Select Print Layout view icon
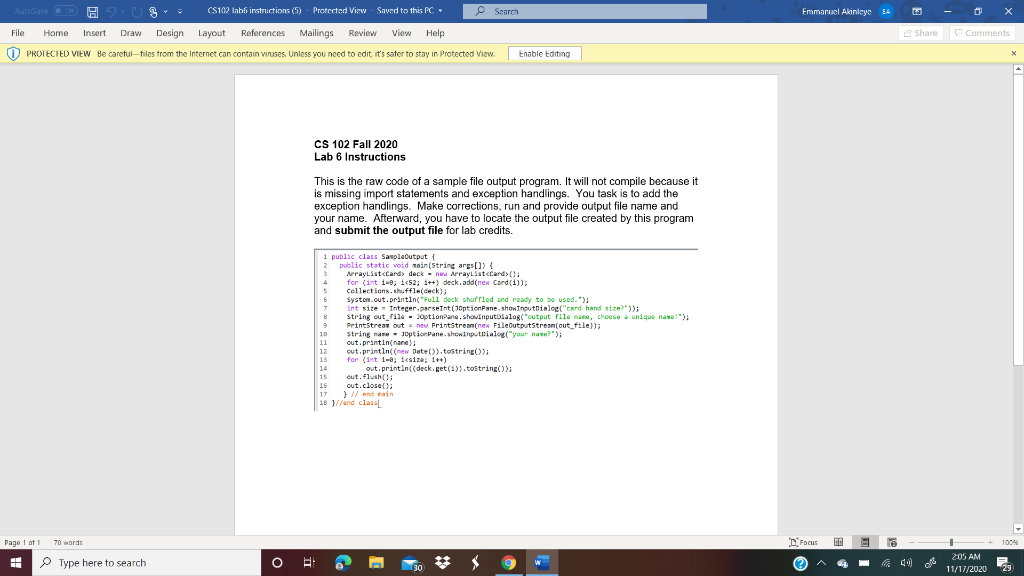Image resolution: width=1024 pixels, height=576 pixels. (865, 542)
